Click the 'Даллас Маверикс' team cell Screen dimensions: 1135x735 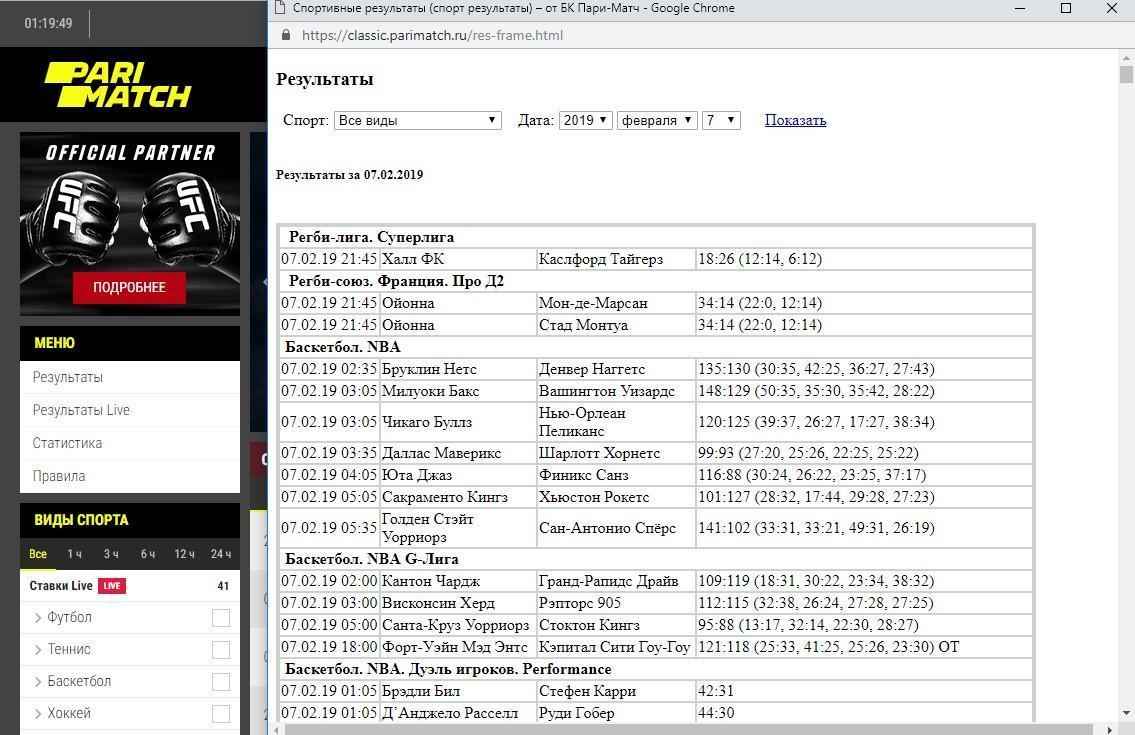coord(457,453)
